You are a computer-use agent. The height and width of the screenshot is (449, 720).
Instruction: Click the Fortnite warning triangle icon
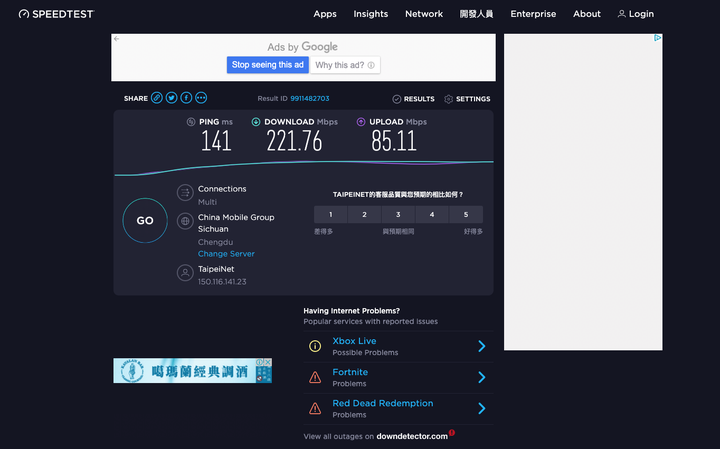coord(315,377)
